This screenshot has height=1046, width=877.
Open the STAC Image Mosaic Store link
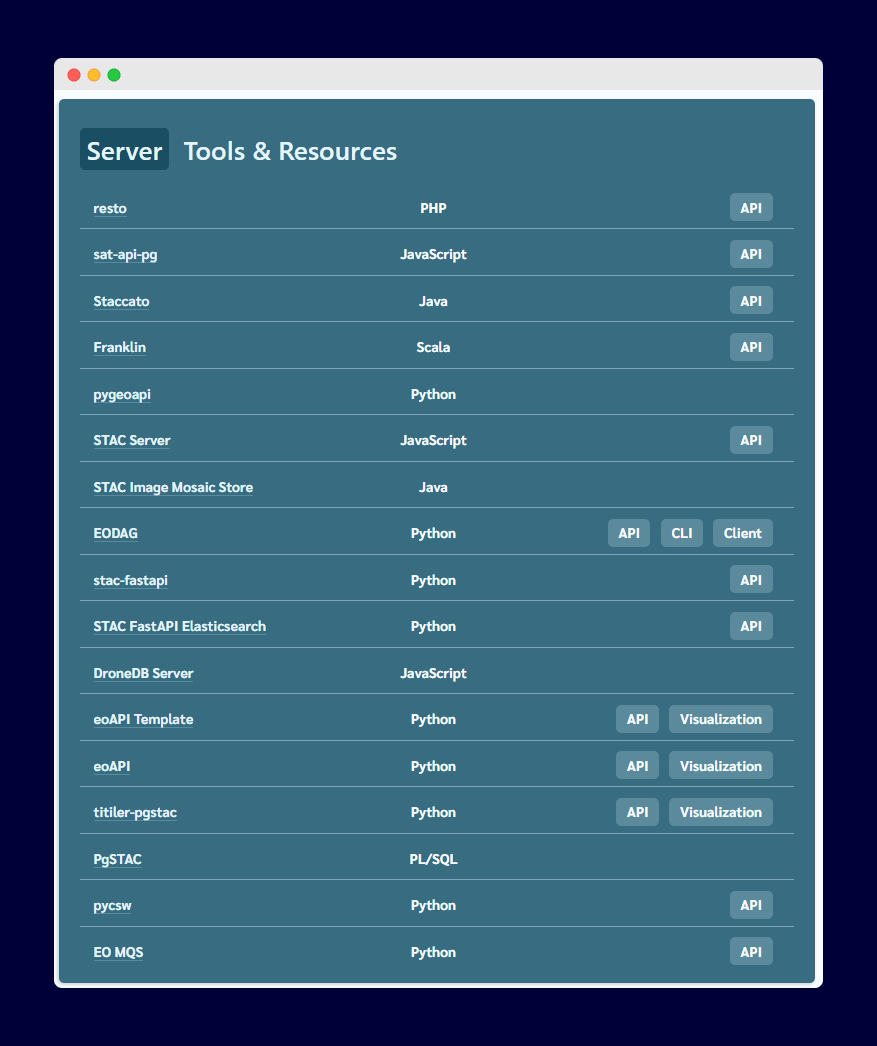coord(172,487)
